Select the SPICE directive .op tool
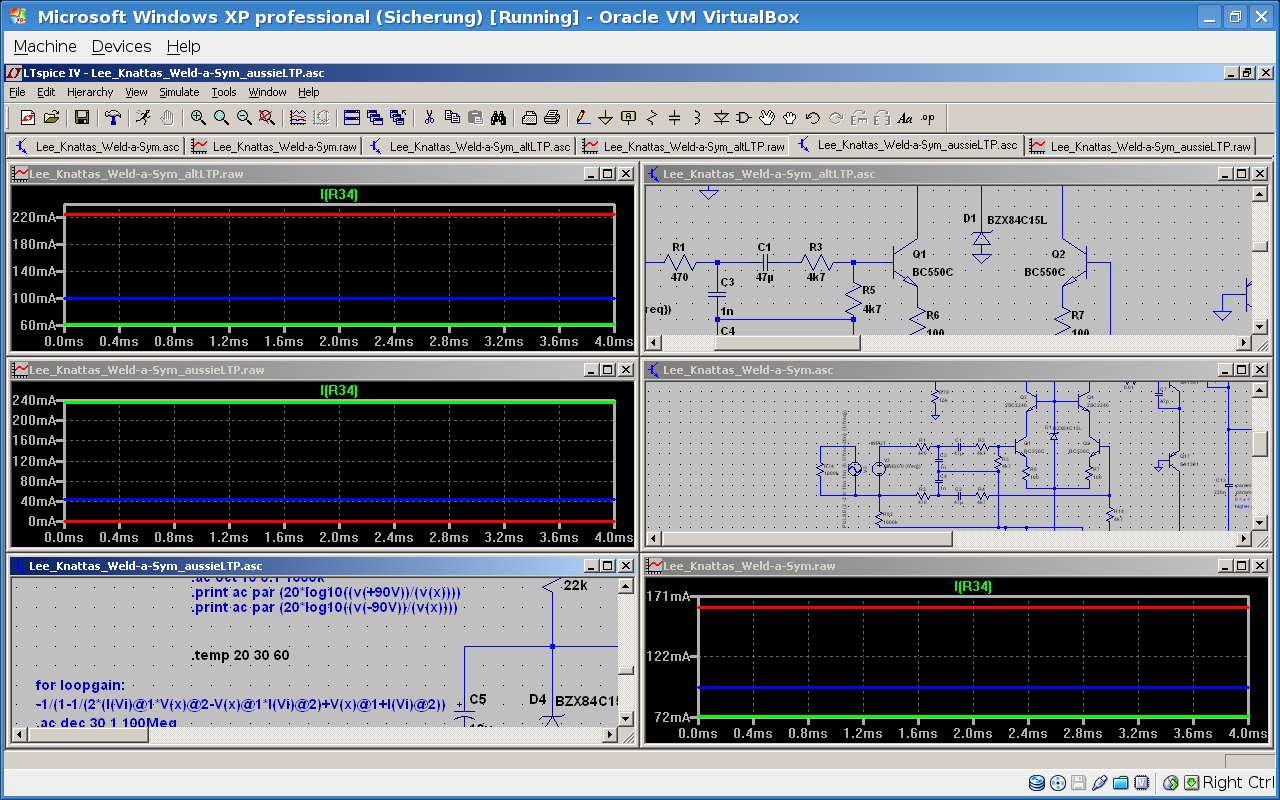The image size is (1280, 800). pyautogui.click(x=928, y=117)
